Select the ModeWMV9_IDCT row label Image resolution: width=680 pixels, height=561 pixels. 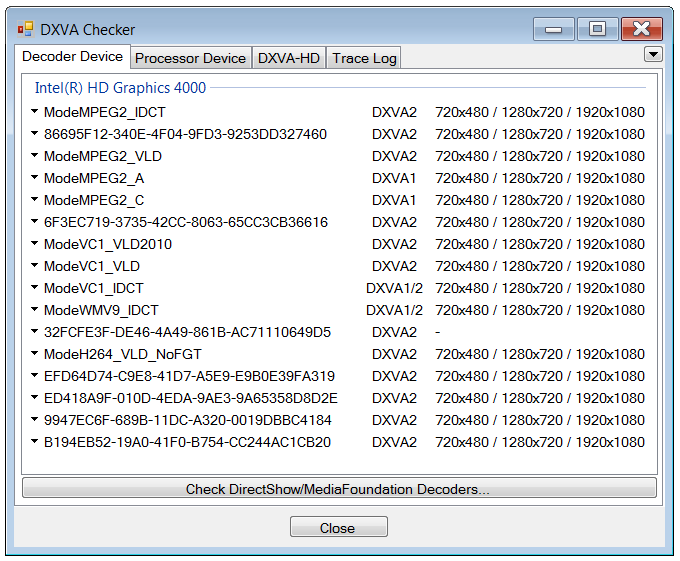pyautogui.click(x=101, y=310)
